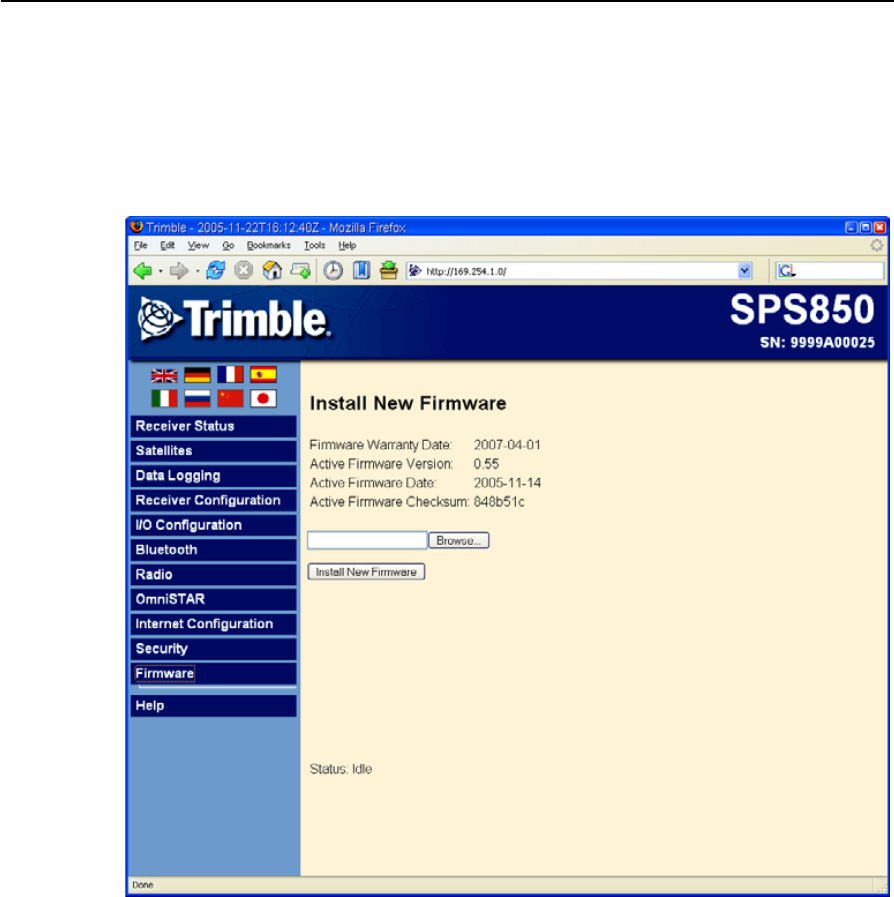Open the Help menu in the menu bar
Image resolution: width=894 pixels, height=897 pixels.
click(347, 245)
